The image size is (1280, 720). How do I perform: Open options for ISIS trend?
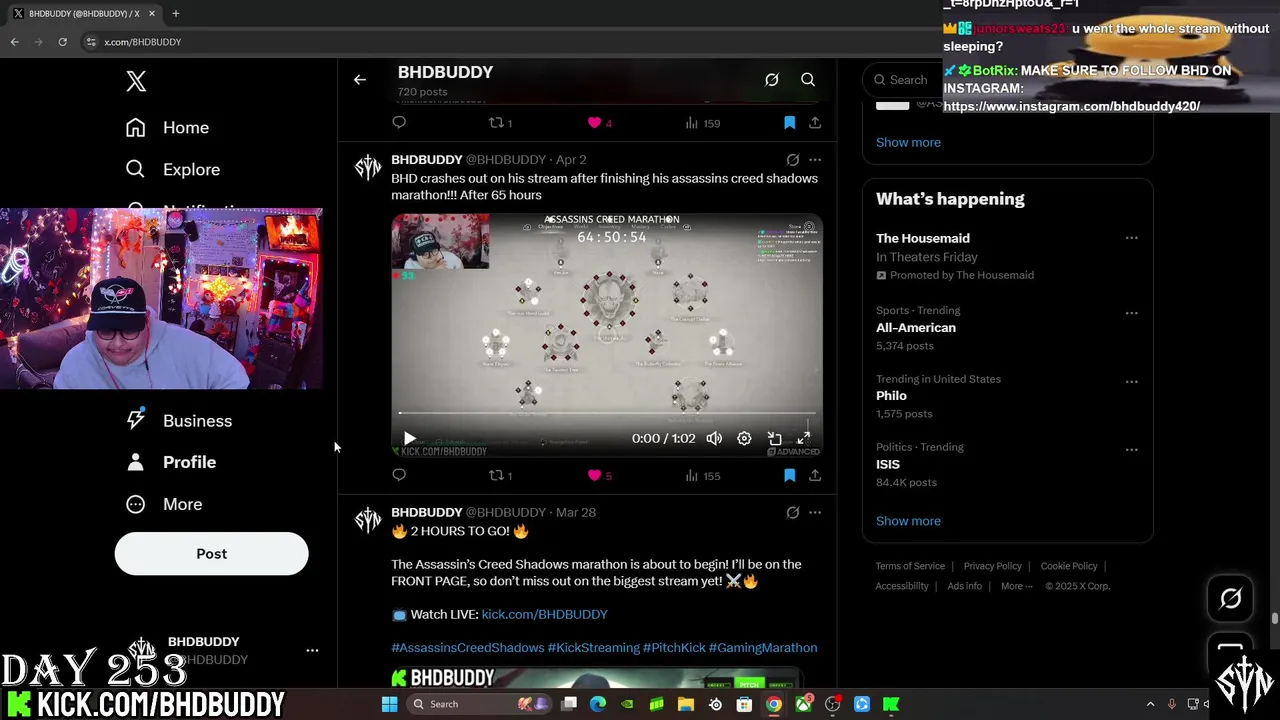(1131, 449)
